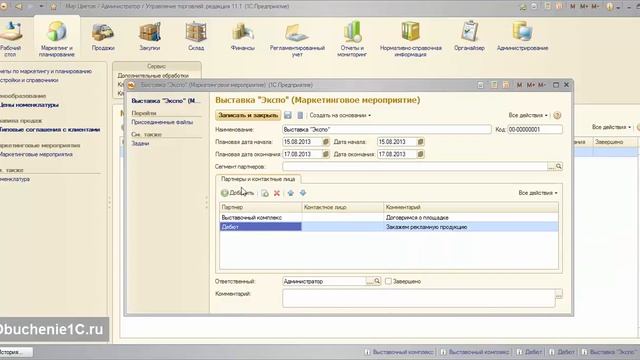Open calendar for Дата окончания
The image size is (640, 360).
[420, 154]
